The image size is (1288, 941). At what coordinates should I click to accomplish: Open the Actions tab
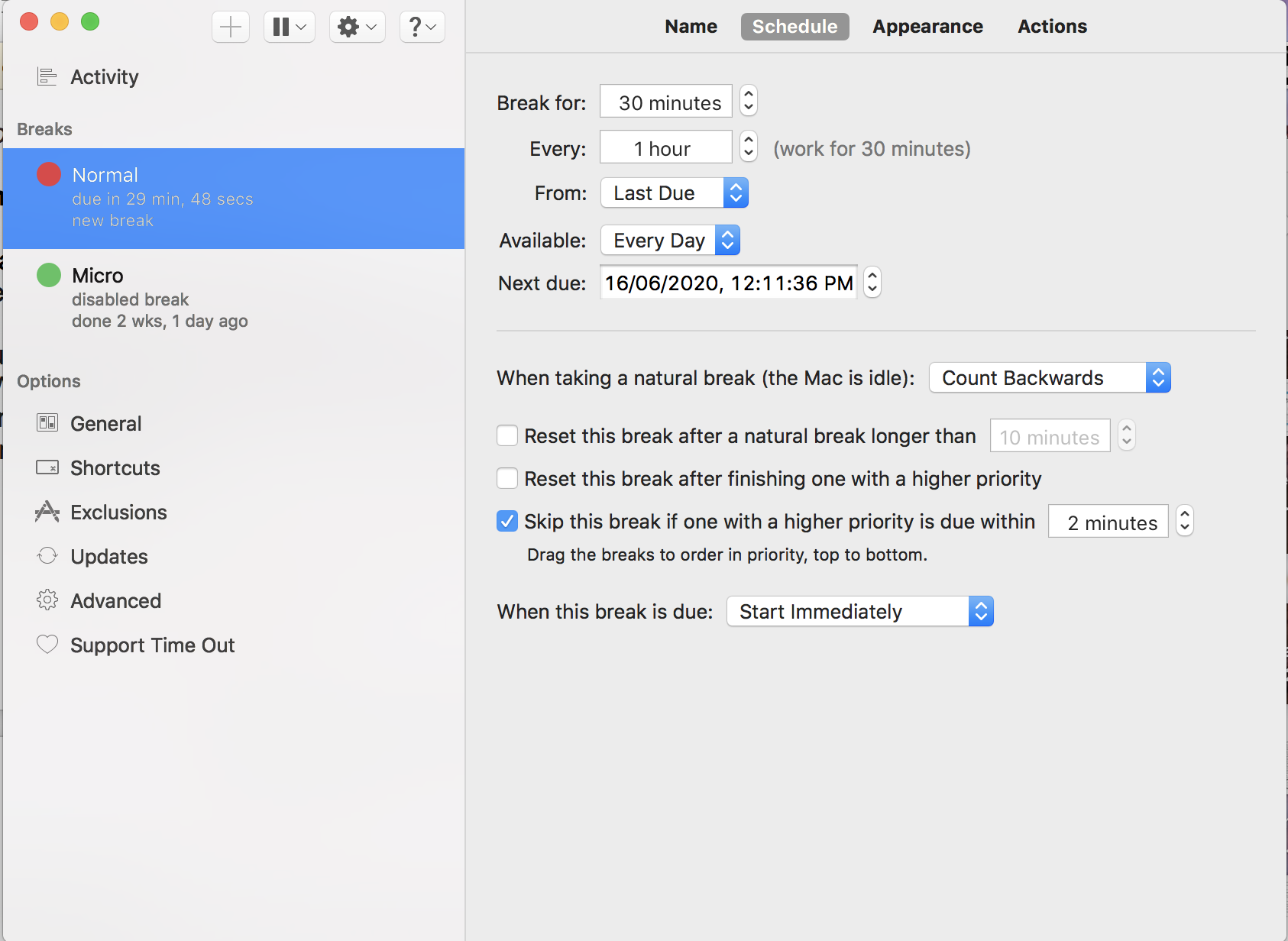(1052, 27)
